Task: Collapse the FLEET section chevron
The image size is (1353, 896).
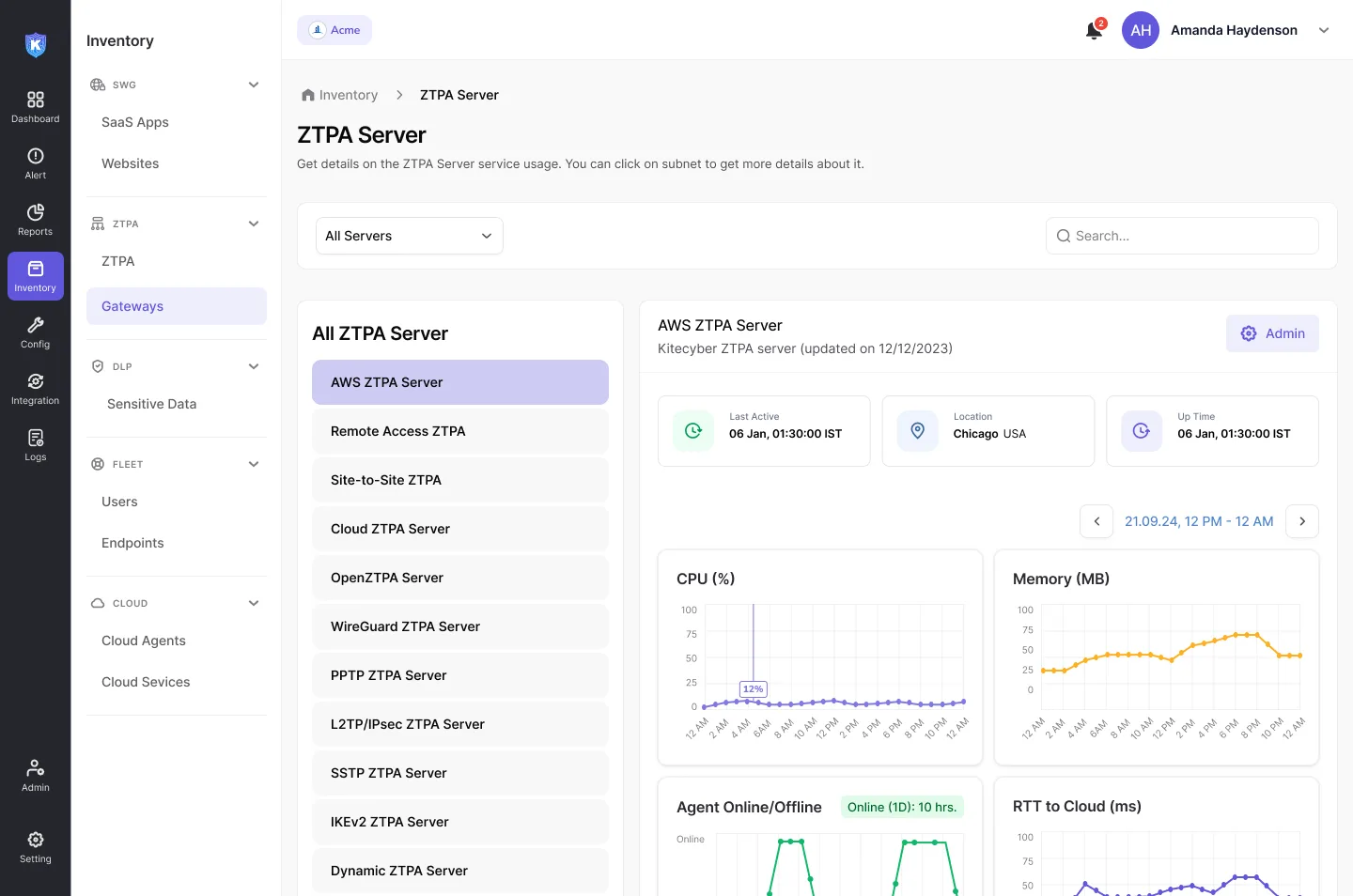Action: [254, 464]
